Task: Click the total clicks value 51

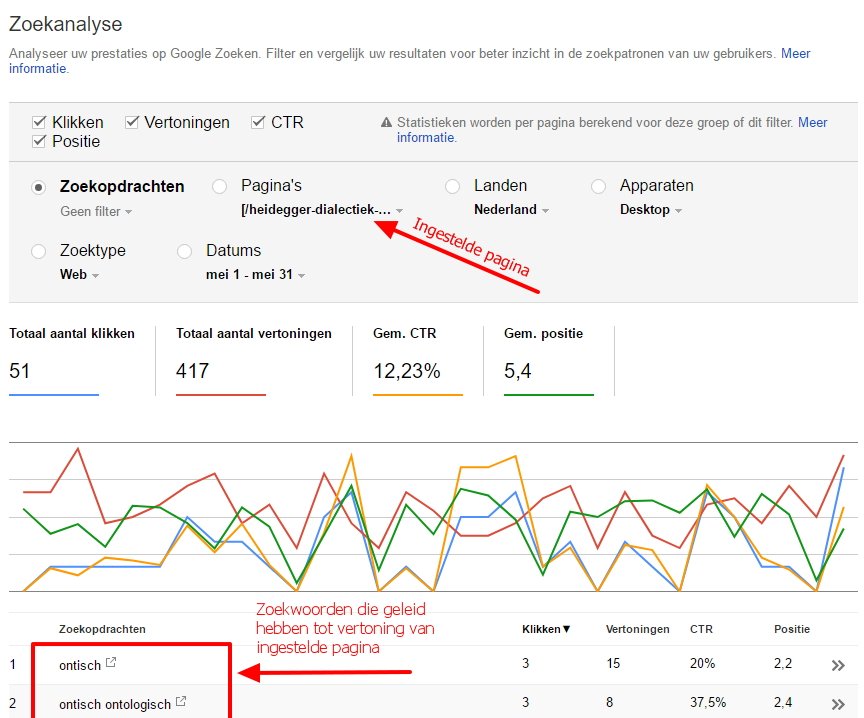Action: [x=19, y=371]
